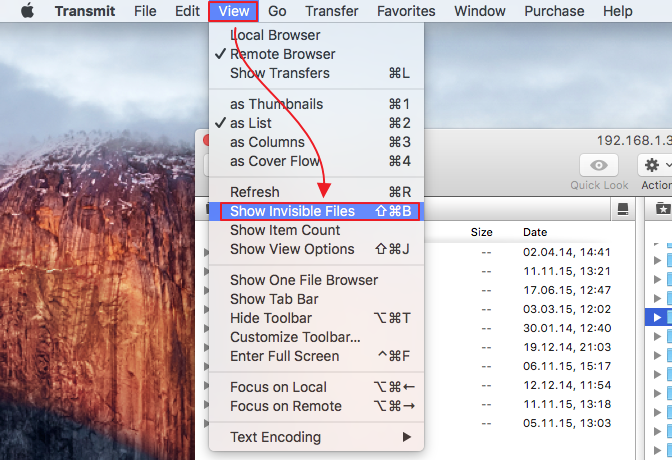
Task: Choose Show Tab Bar
Action: coord(316,299)
